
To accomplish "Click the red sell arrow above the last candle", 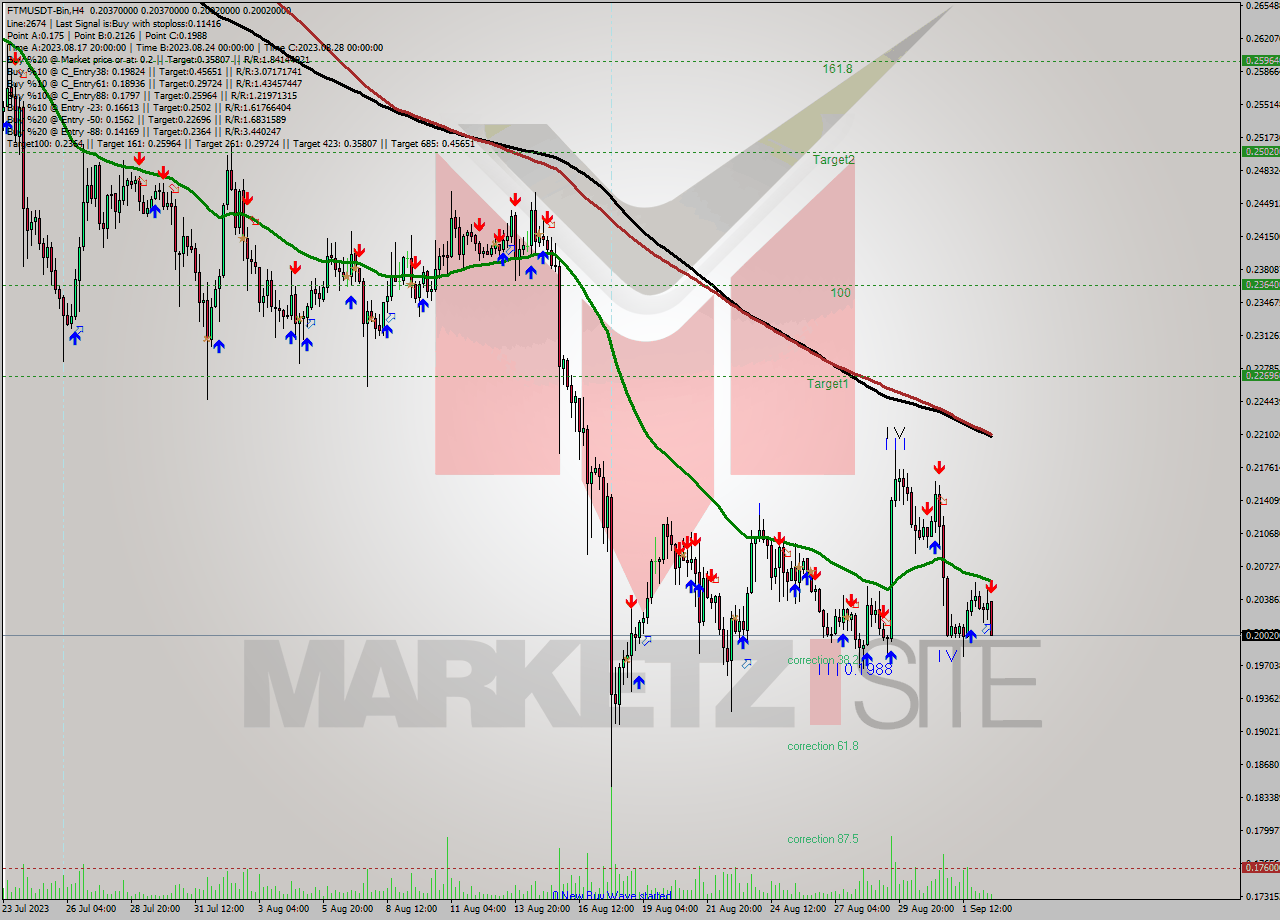I will coord(991,587).
